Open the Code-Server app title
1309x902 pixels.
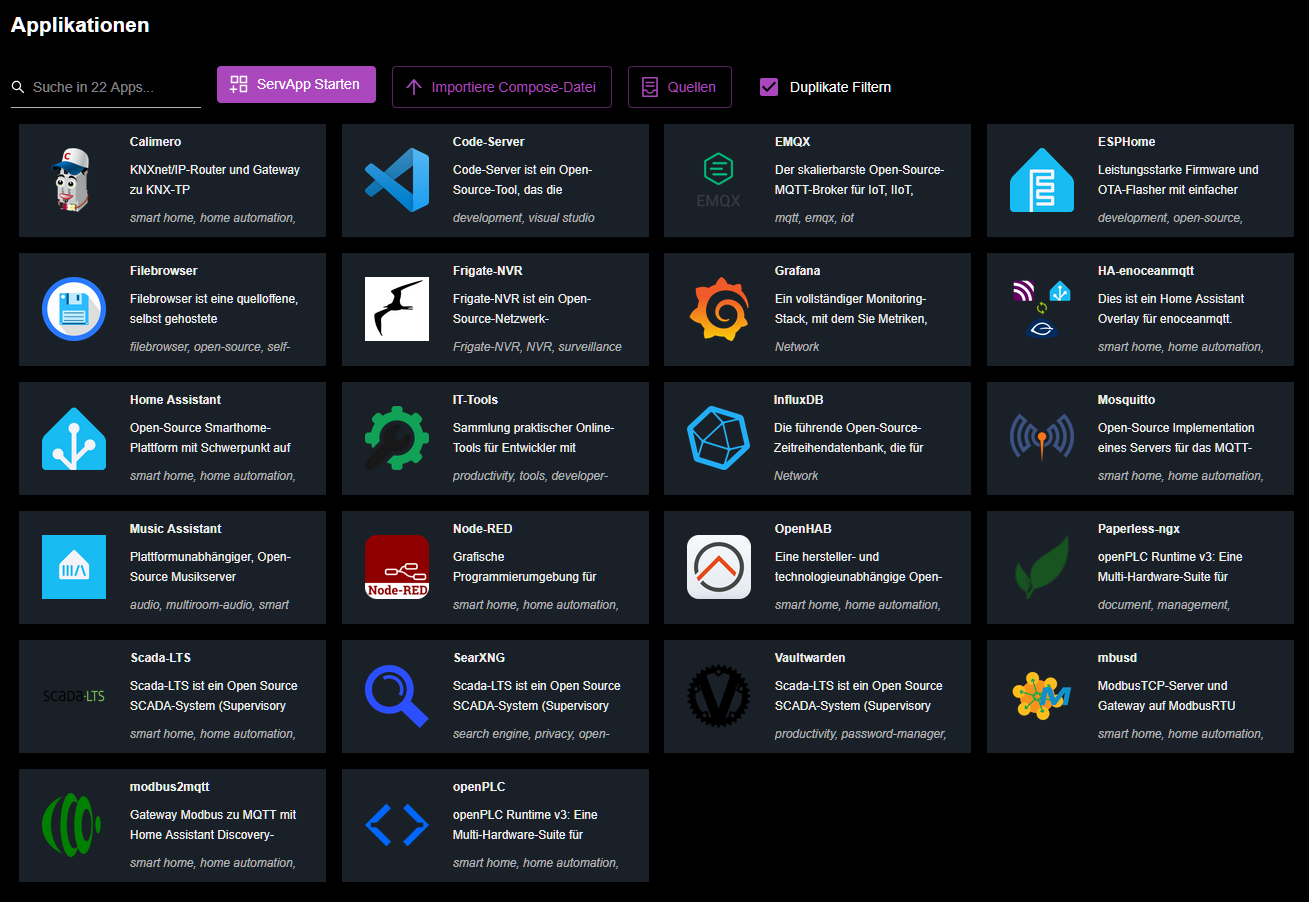click(x=489, y=142)
